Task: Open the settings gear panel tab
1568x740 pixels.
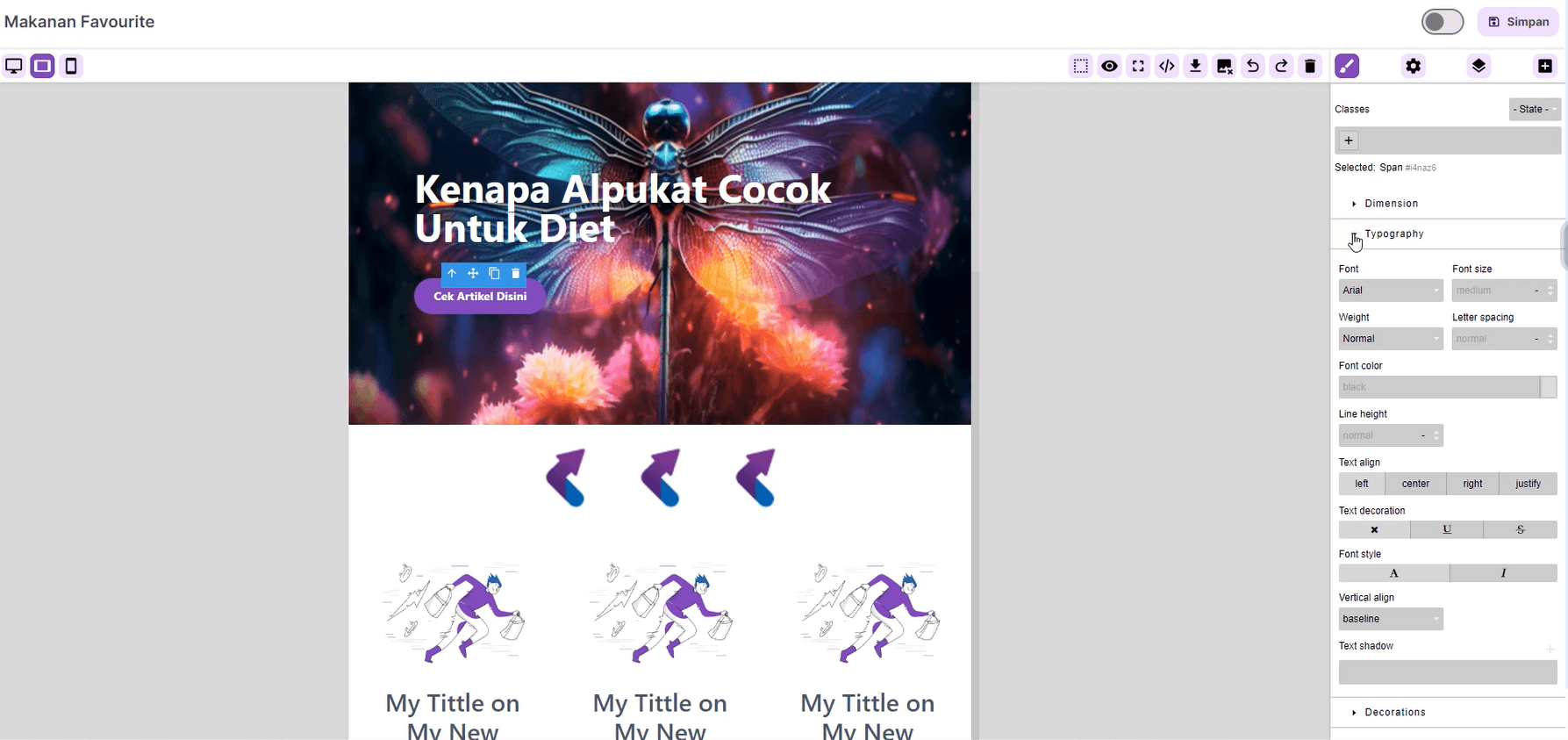Action: click(x=1413, y=66)
